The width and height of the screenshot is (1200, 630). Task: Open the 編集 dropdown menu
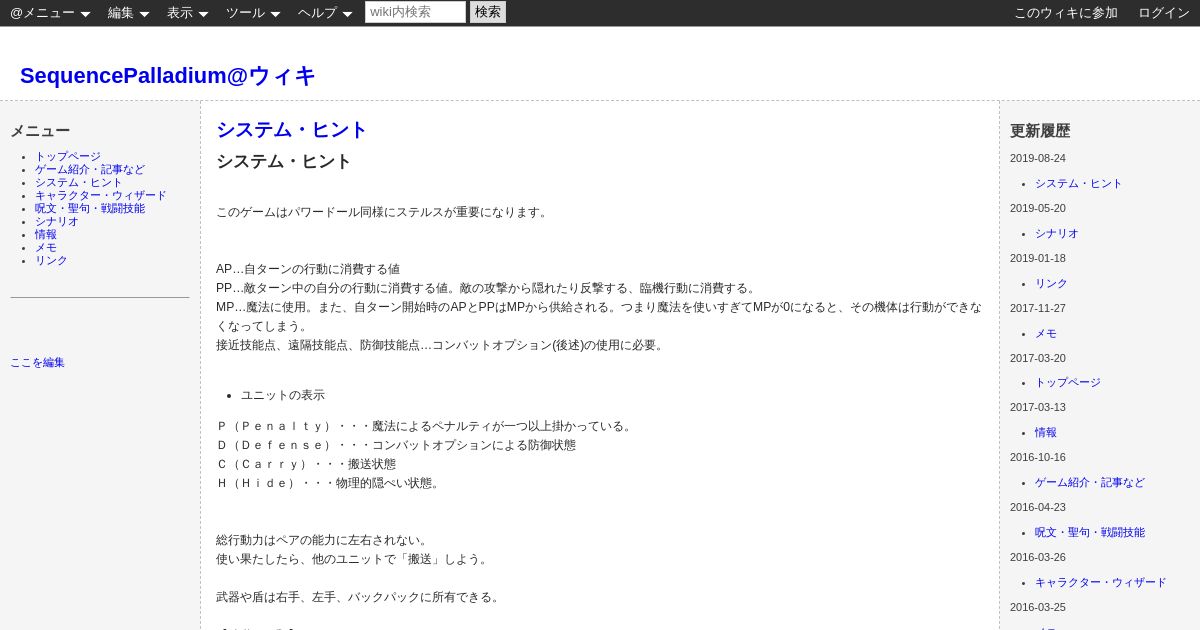pyautogui.click(x=128, y=13)
